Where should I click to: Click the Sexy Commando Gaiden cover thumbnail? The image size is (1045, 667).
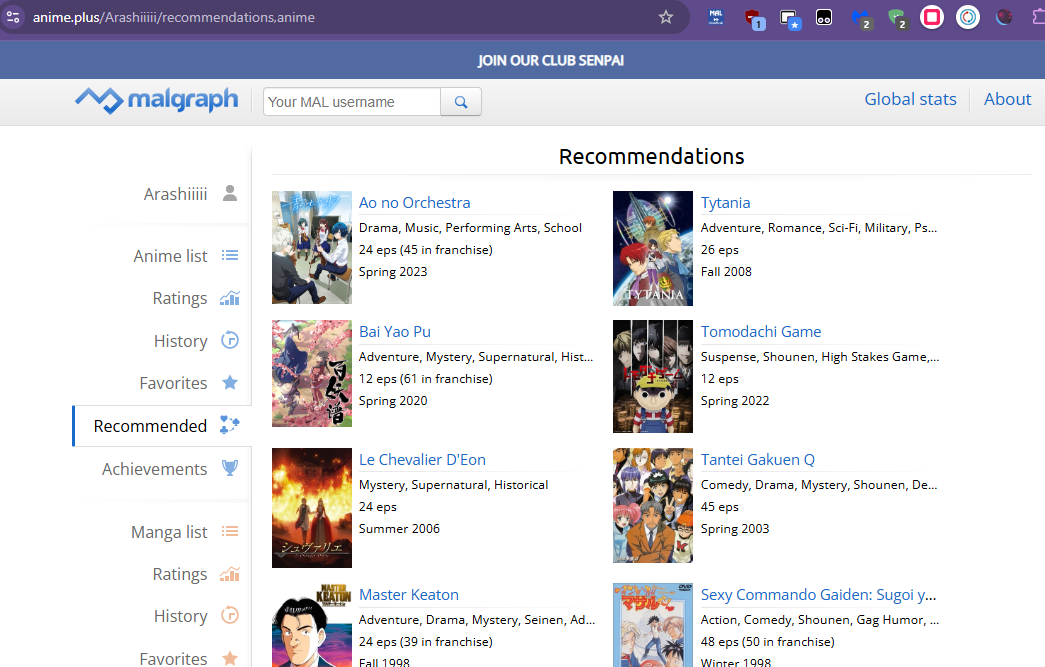click(x=652, y=625)
